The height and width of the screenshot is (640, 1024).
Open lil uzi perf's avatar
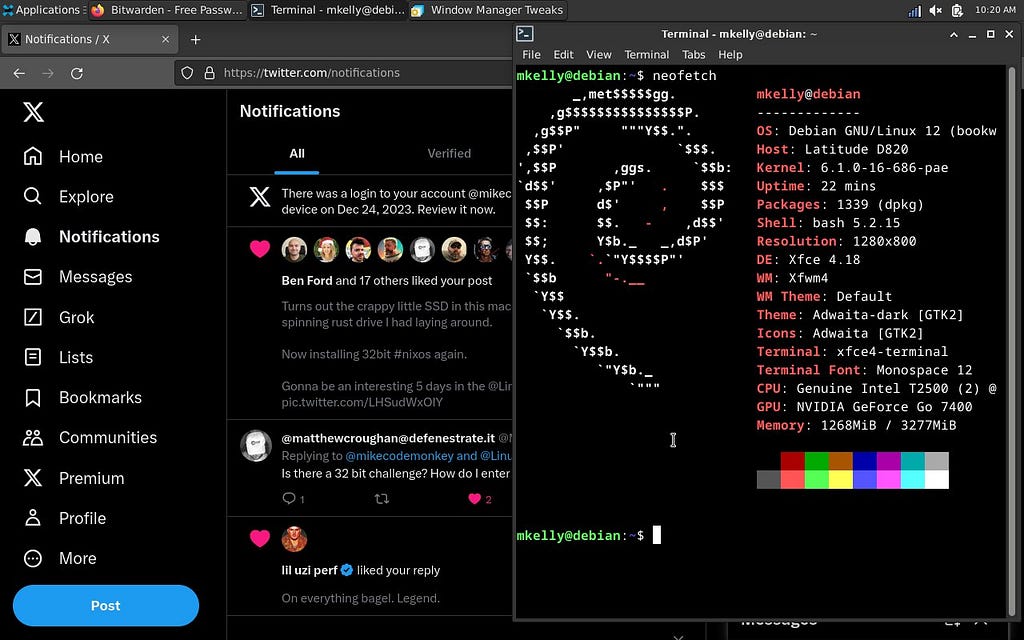coord(295,539)
